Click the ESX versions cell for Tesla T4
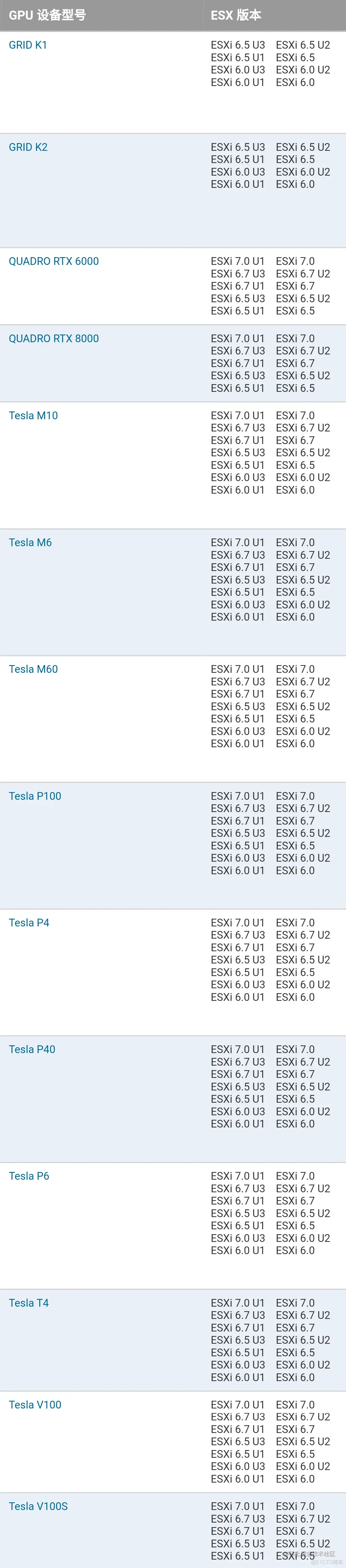 click(x=271, y=1340)
